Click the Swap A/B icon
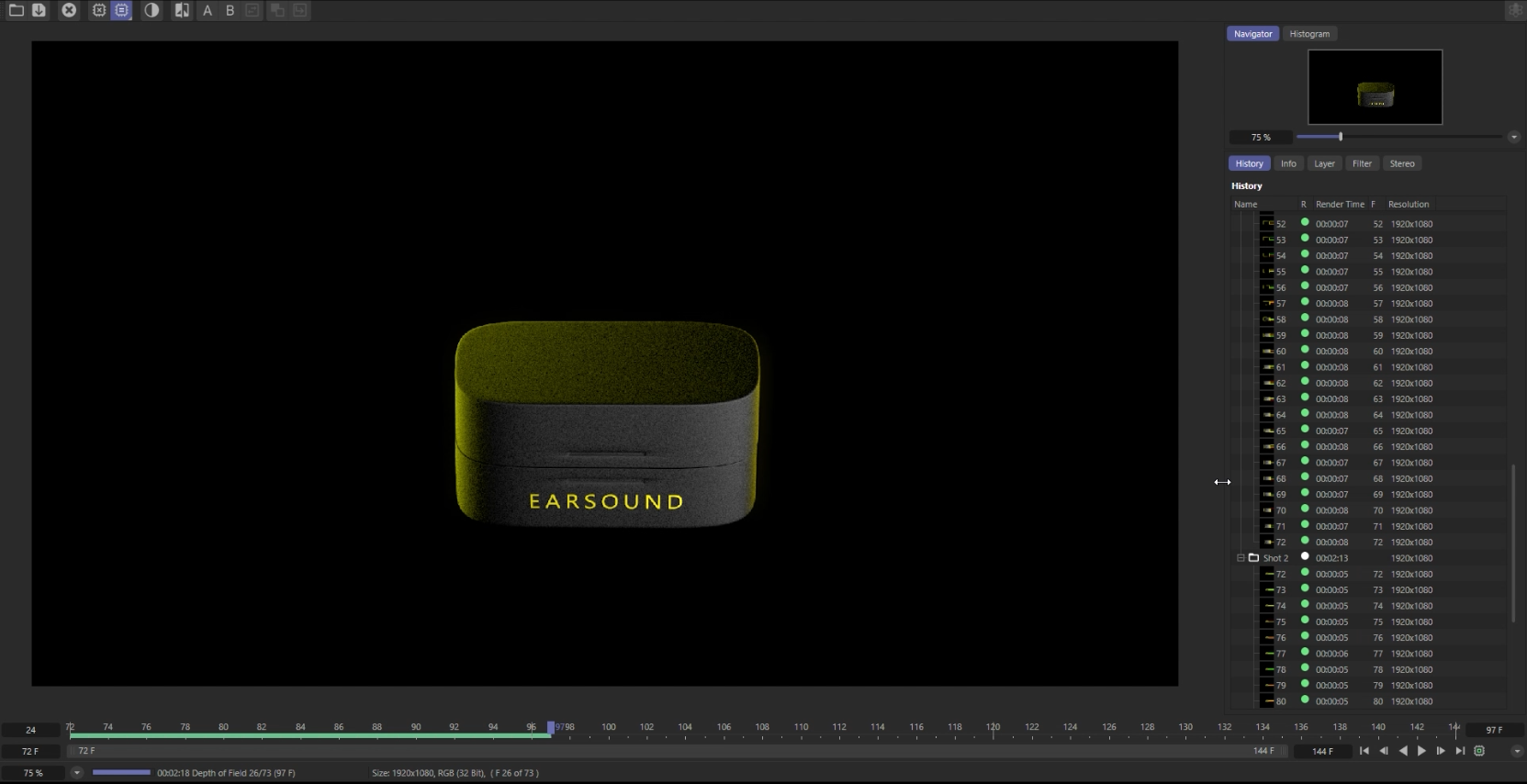Viewport: 1527px width, 784px height. 253,10
